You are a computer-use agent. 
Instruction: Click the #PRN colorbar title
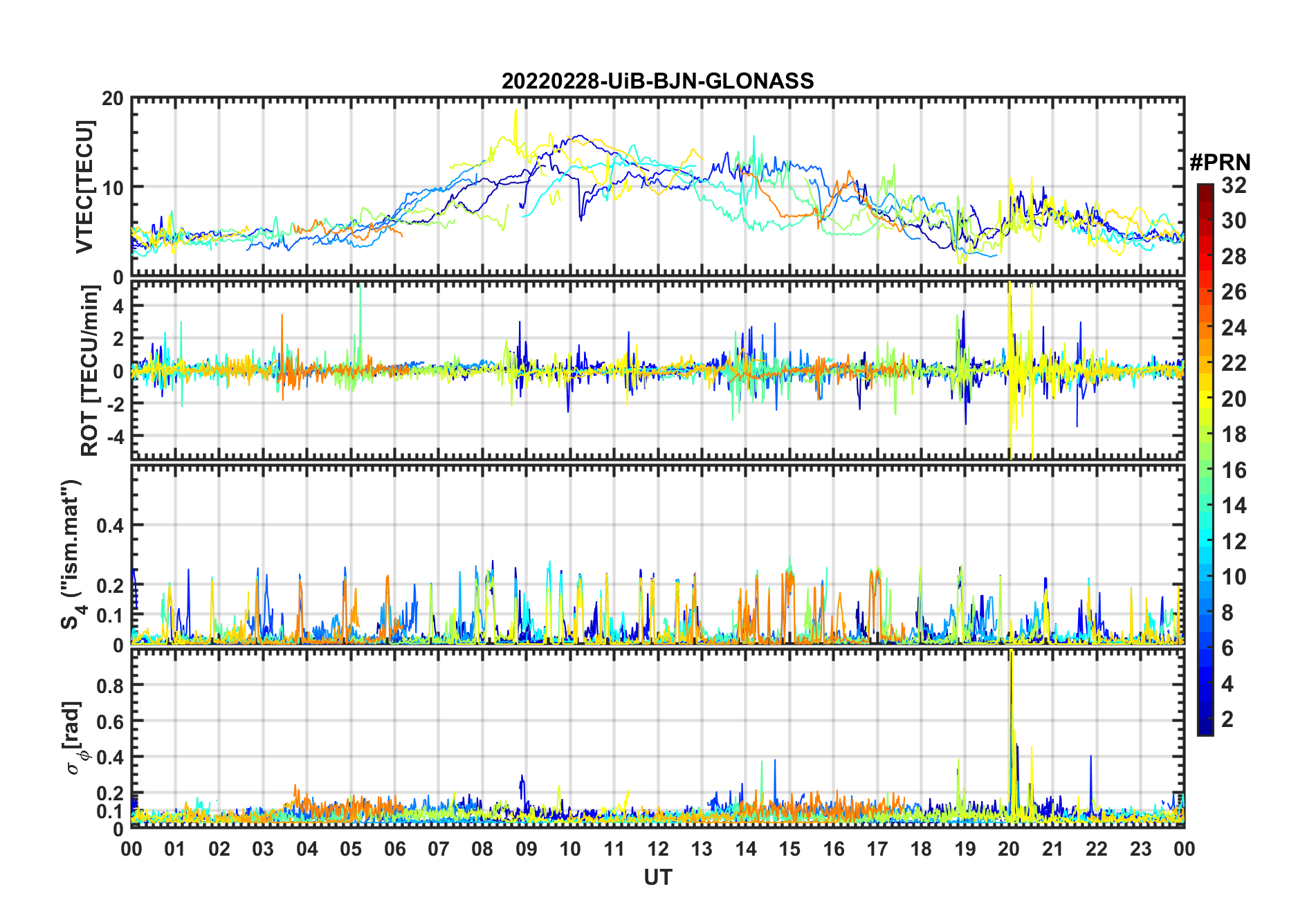click(x=1220, y=163)
